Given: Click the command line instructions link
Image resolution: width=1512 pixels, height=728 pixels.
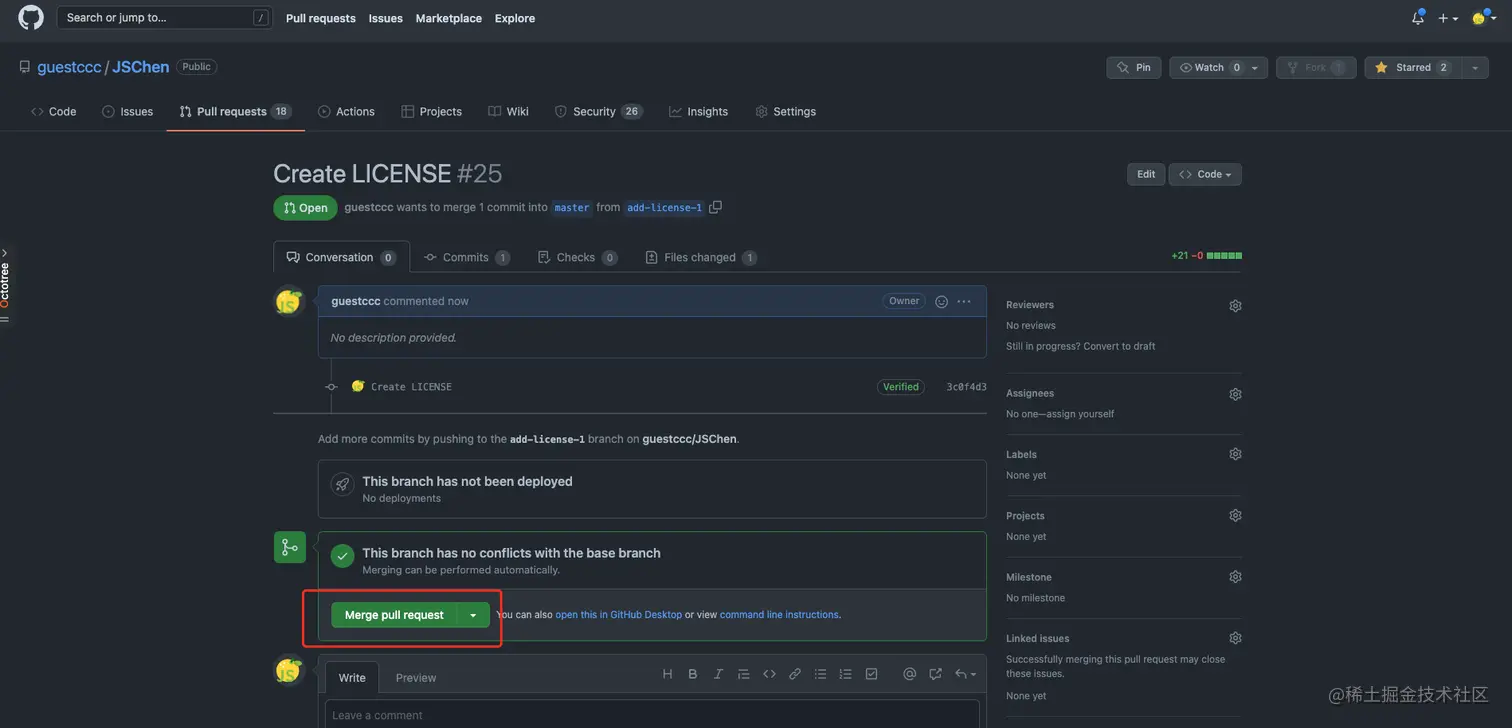Looking at the screenshot, I should click(x=779, y=615).
